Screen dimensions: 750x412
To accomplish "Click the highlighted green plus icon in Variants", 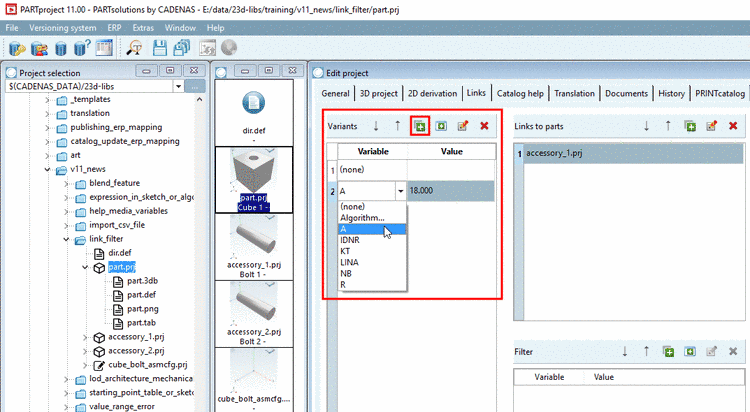I will pos(419,126).
